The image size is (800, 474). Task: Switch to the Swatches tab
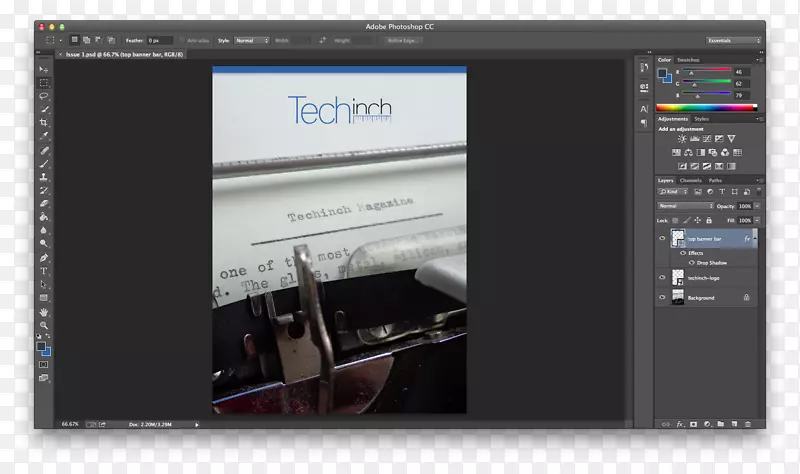688,60
